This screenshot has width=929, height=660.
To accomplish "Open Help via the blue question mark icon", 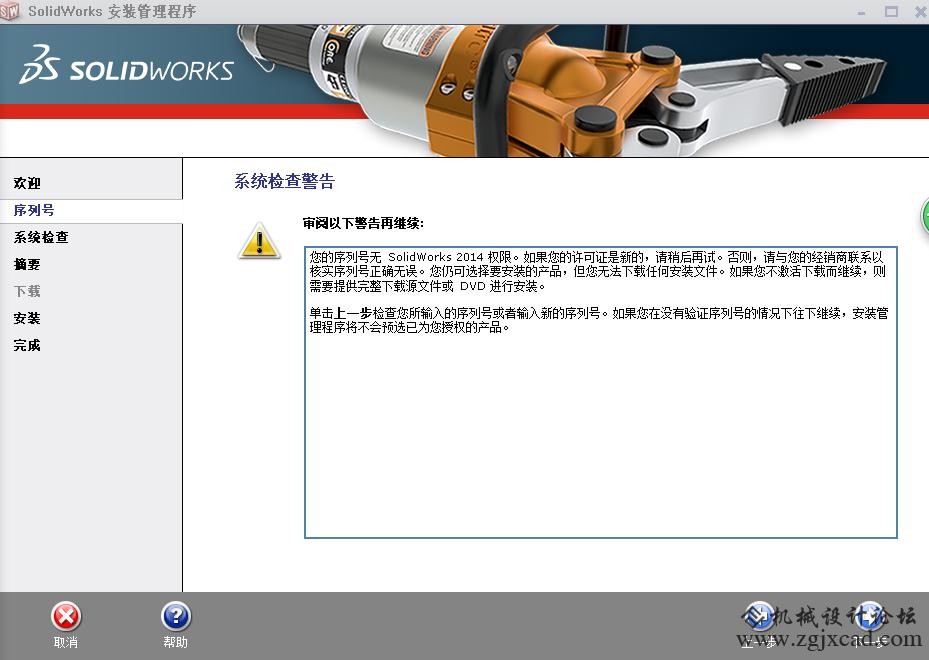I will (176, 617).
